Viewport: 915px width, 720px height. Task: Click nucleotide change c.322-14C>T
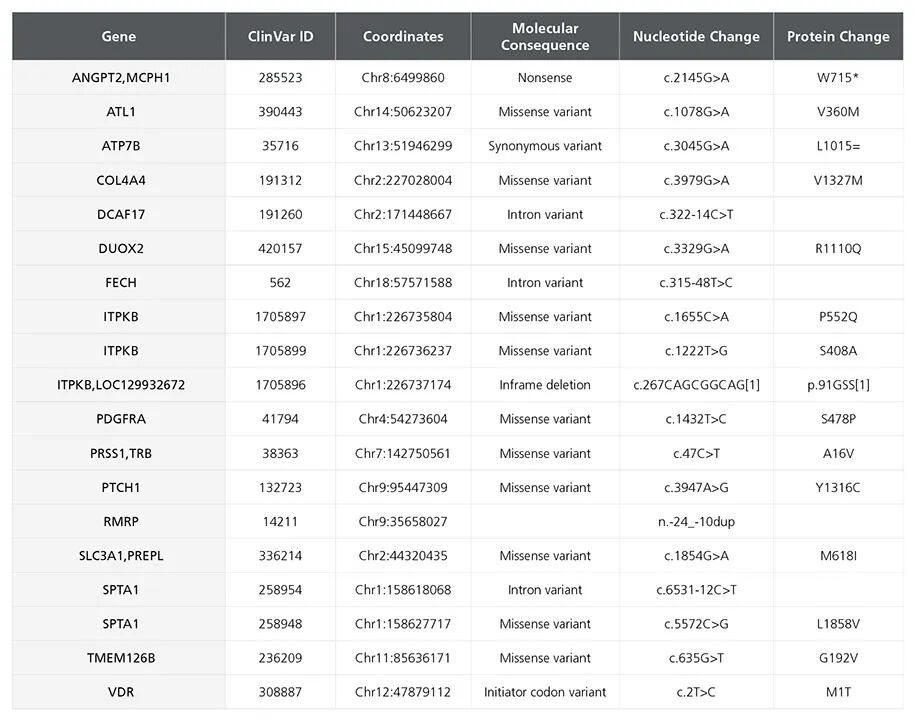696,214
